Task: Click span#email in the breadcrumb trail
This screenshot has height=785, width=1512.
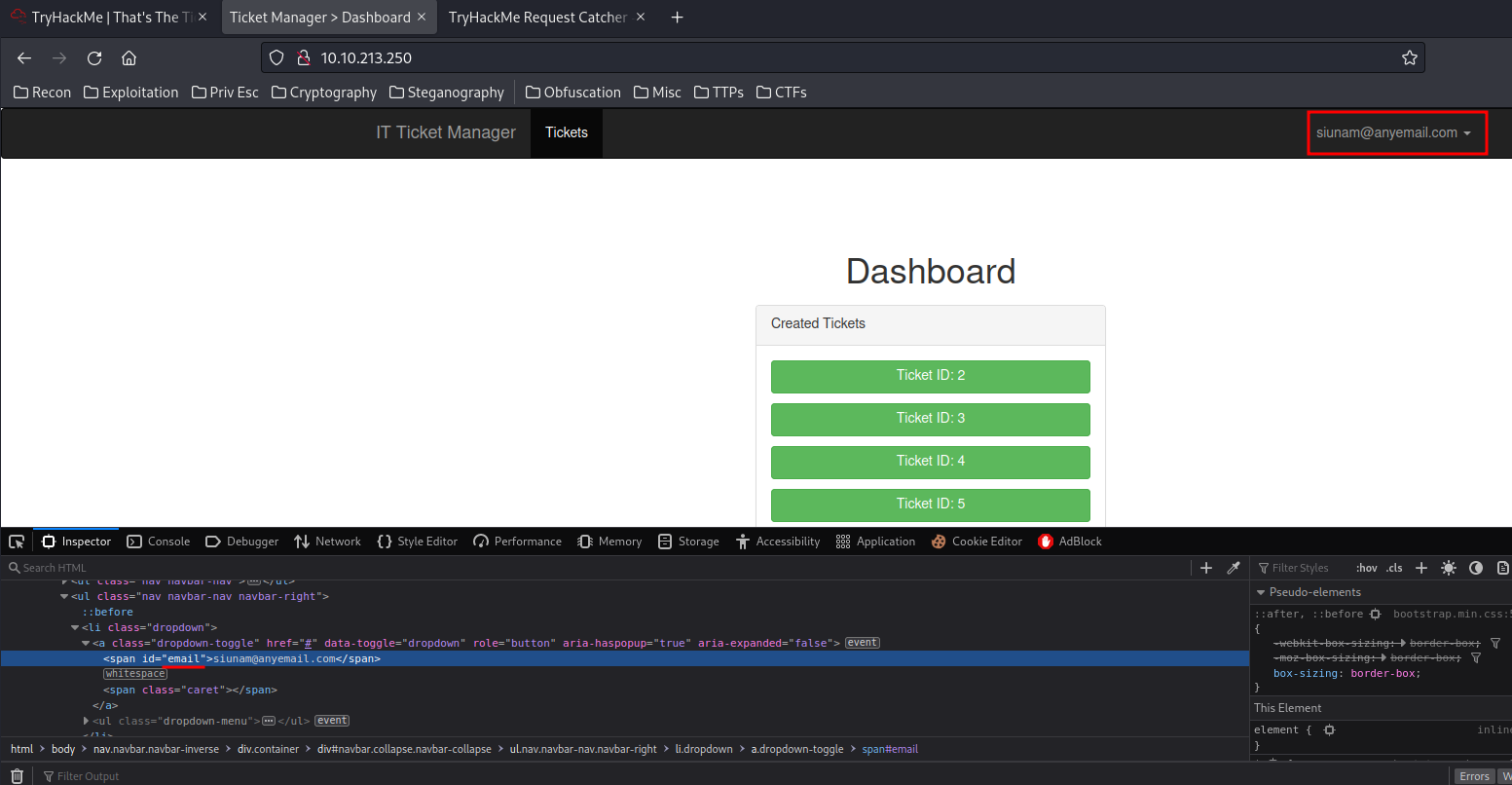Action: pos(890,749)
